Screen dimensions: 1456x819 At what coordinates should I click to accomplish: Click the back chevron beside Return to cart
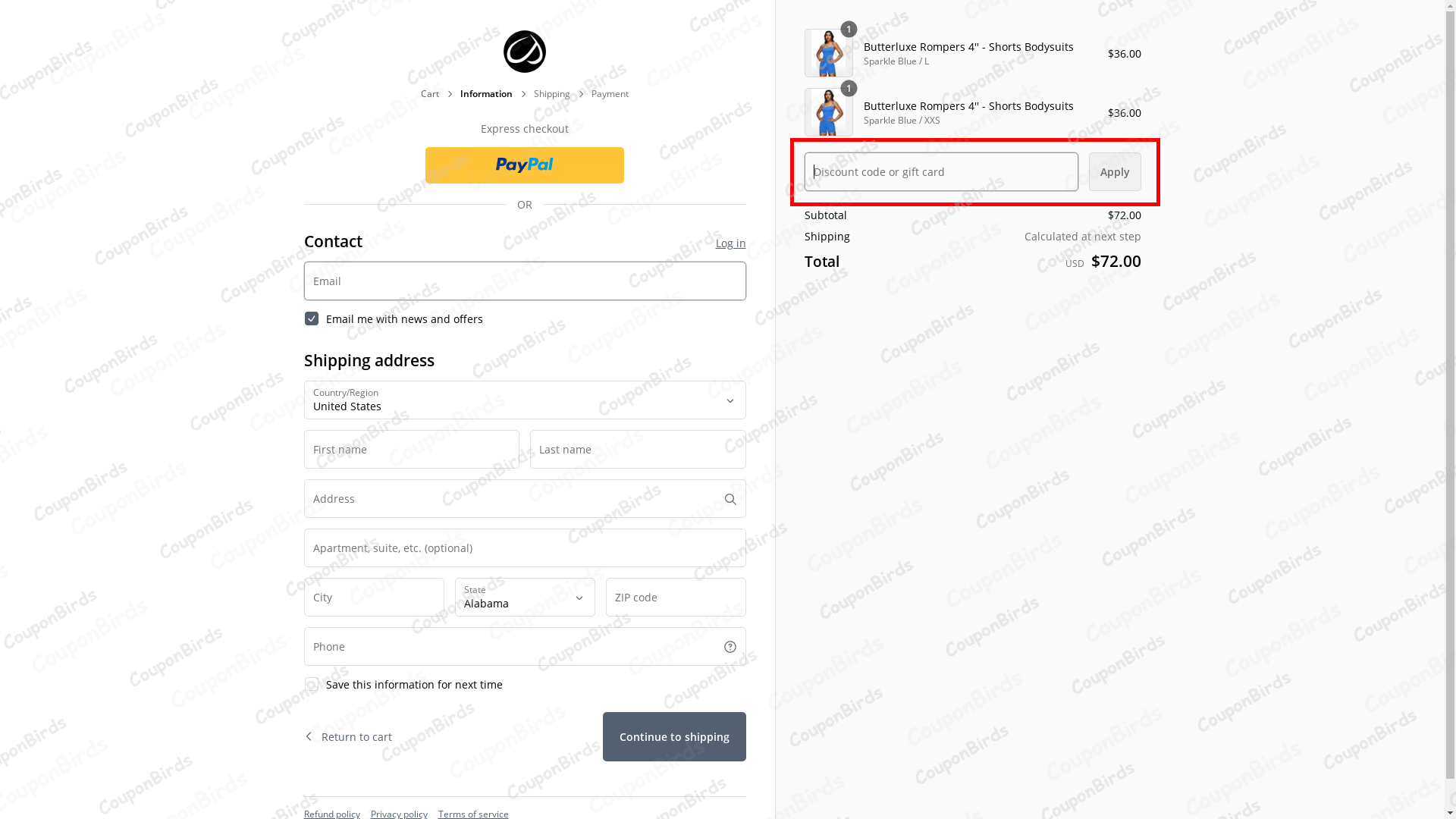click(x=308, y=736)
